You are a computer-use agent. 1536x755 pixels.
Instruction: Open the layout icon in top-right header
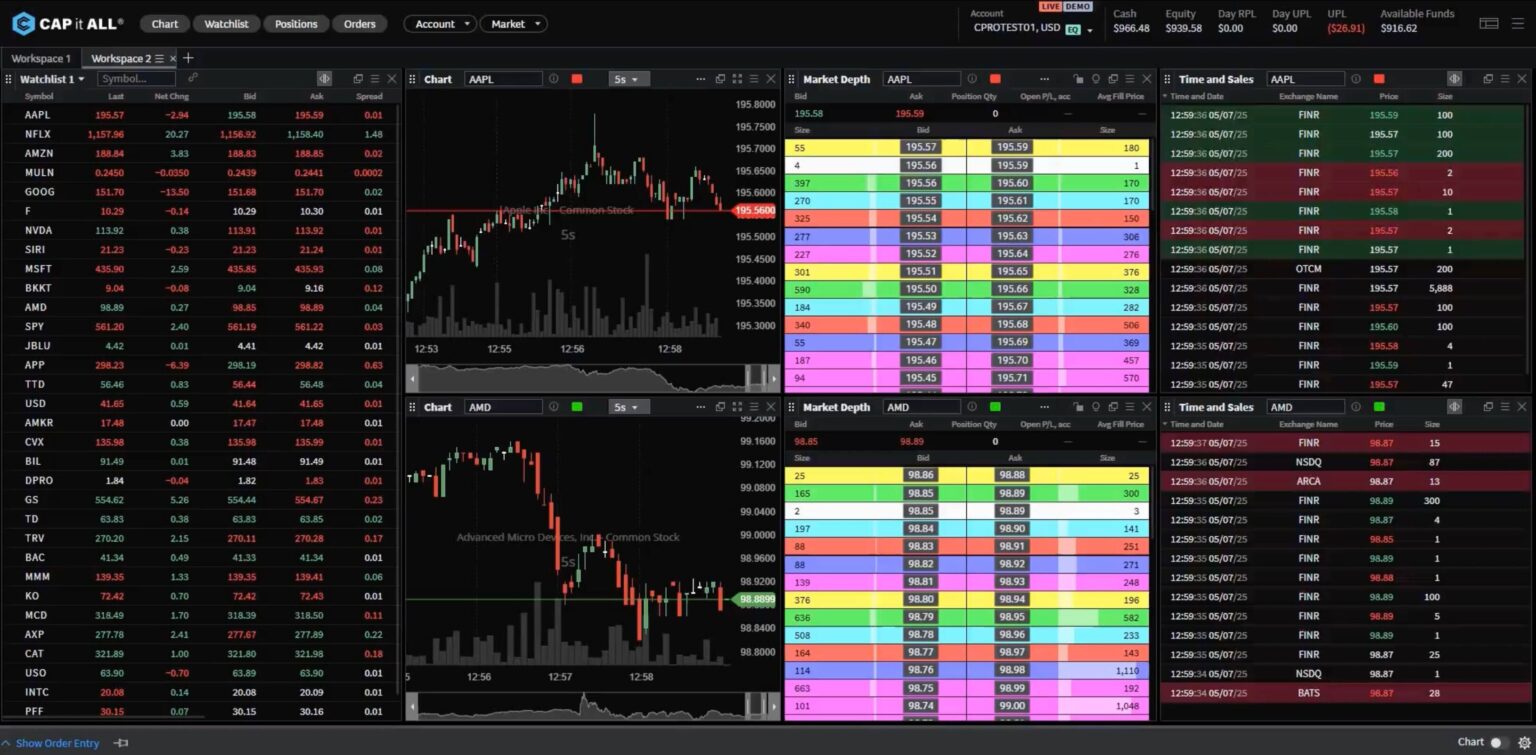click(x=1489, y=23)
